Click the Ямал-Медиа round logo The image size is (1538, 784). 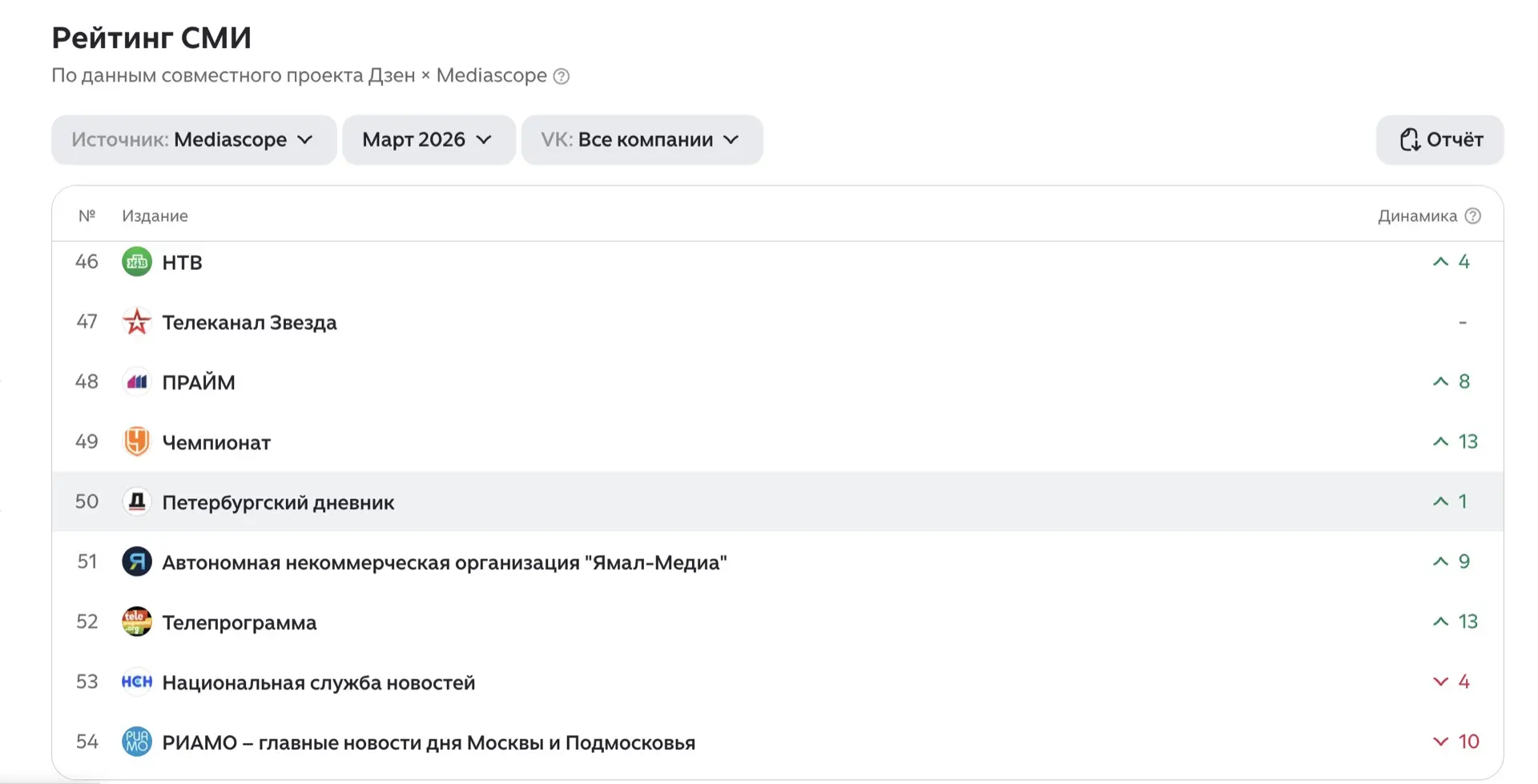[137, 562]
